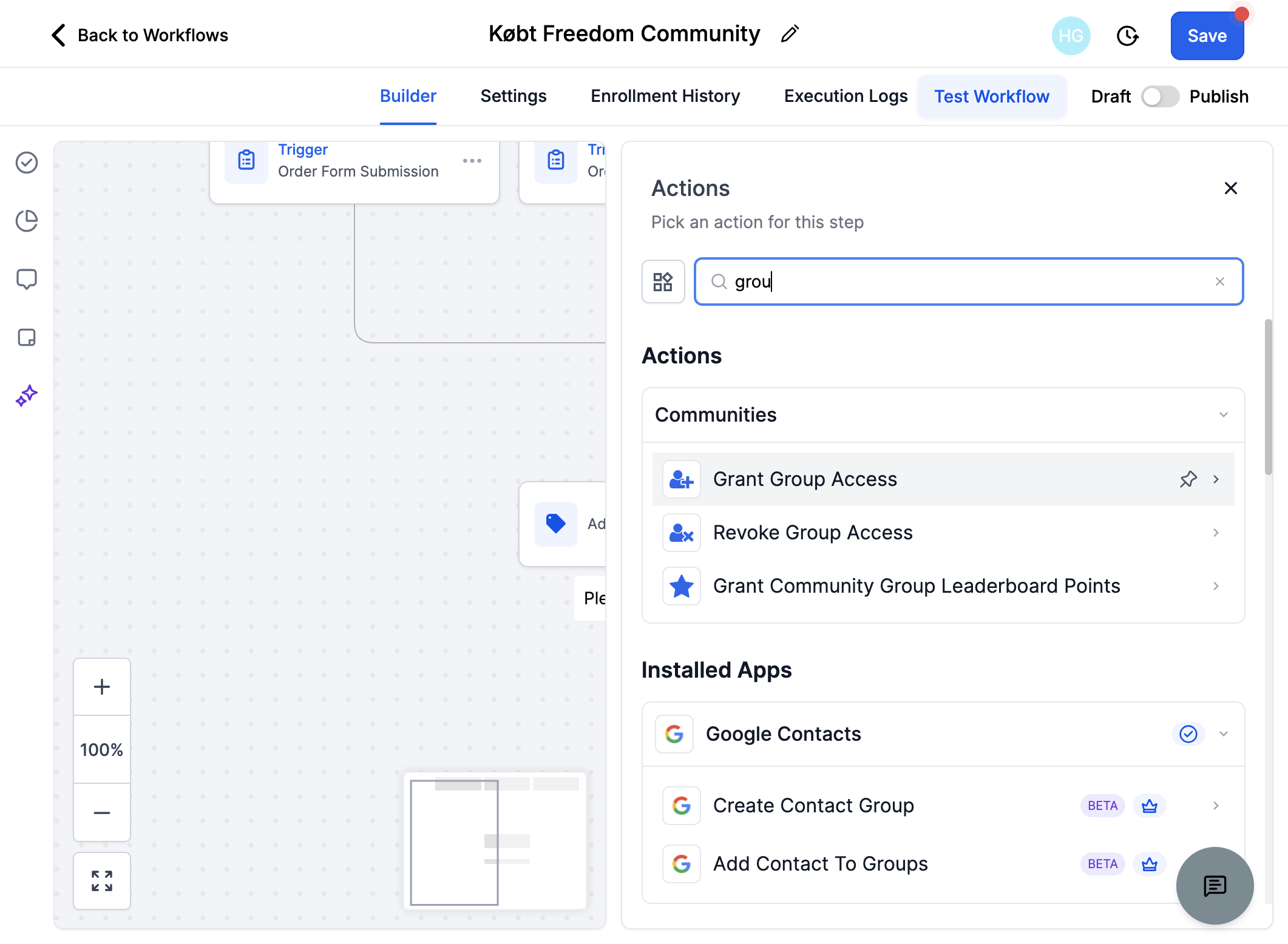Expand Grant Group Access chevron
The image size is (1288, 944).
pyautogui.click(x=1216, y=479)
